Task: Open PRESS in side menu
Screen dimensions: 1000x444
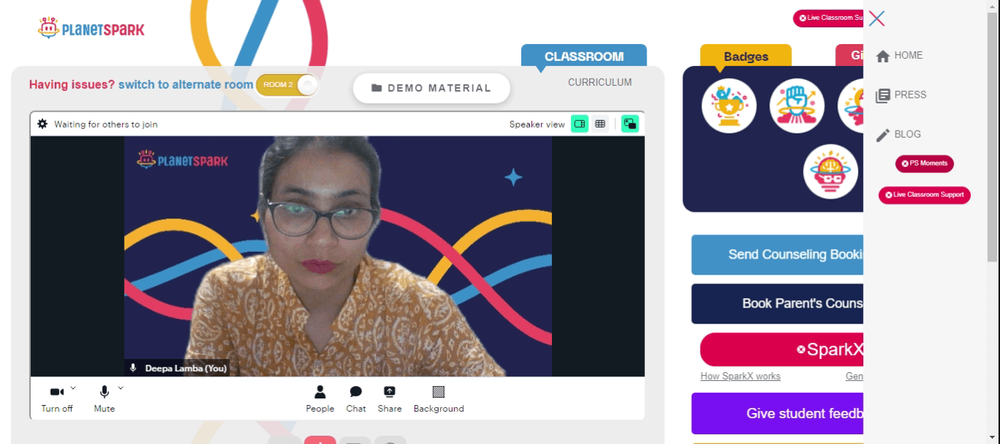Action: pyautogui.click(x=901, y=95)
